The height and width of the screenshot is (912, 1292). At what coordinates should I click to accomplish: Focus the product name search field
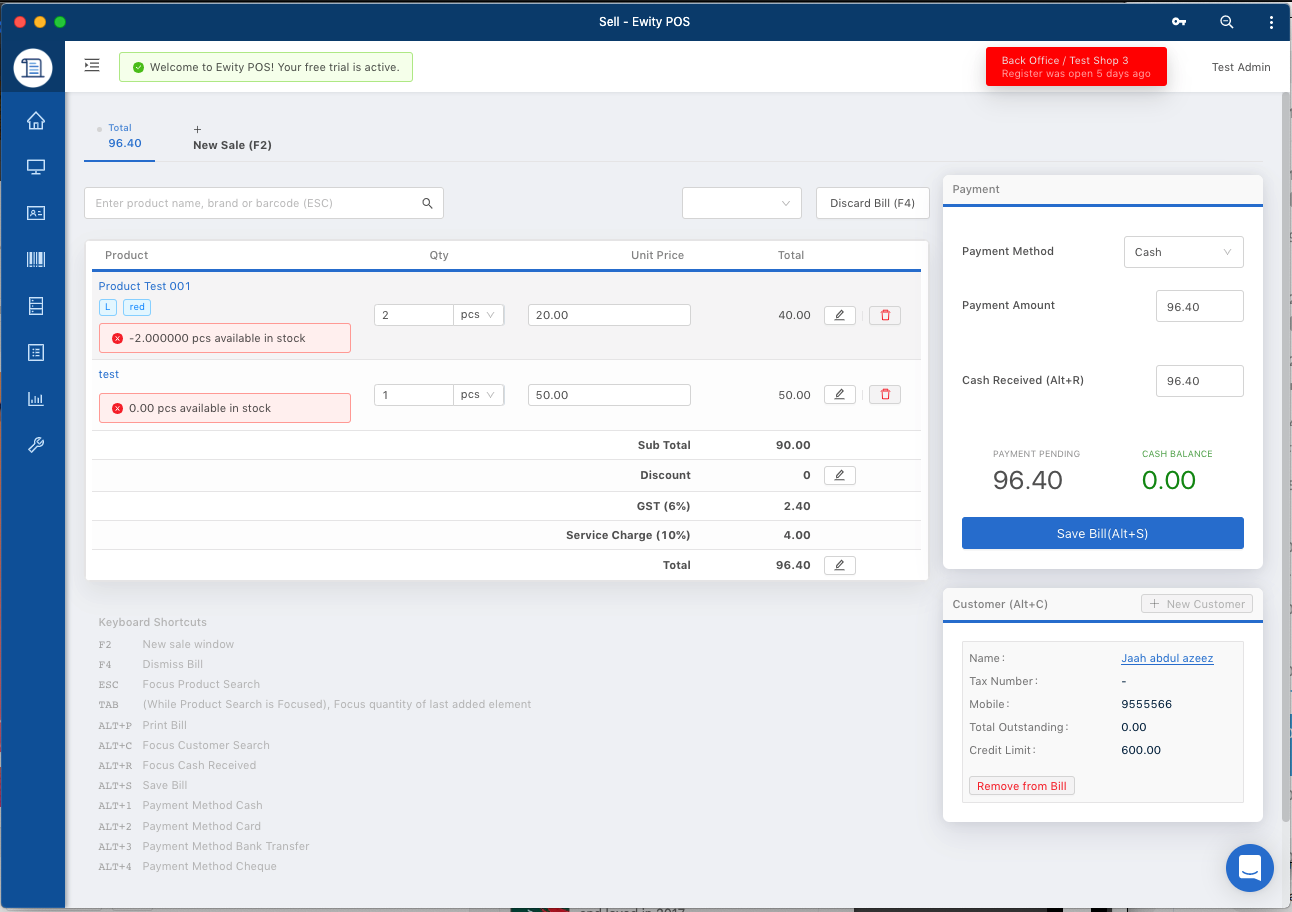tap(264, 203)
